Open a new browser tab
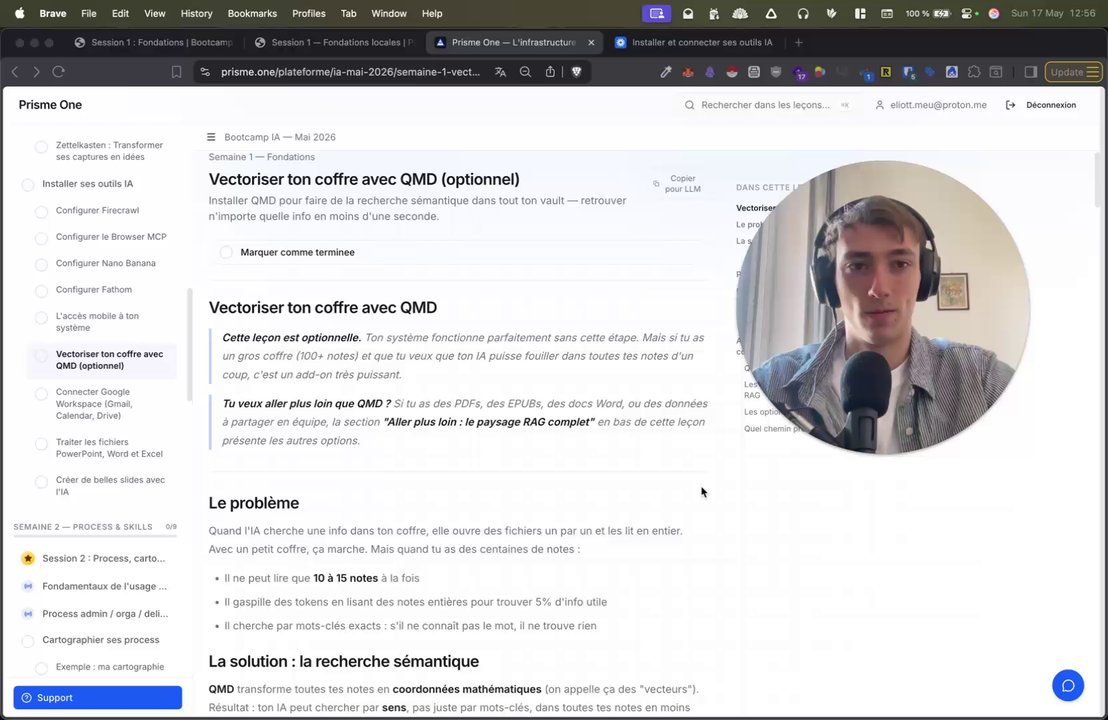The image size is (1108, 720). pyautogui.click(x=798, y=42)
